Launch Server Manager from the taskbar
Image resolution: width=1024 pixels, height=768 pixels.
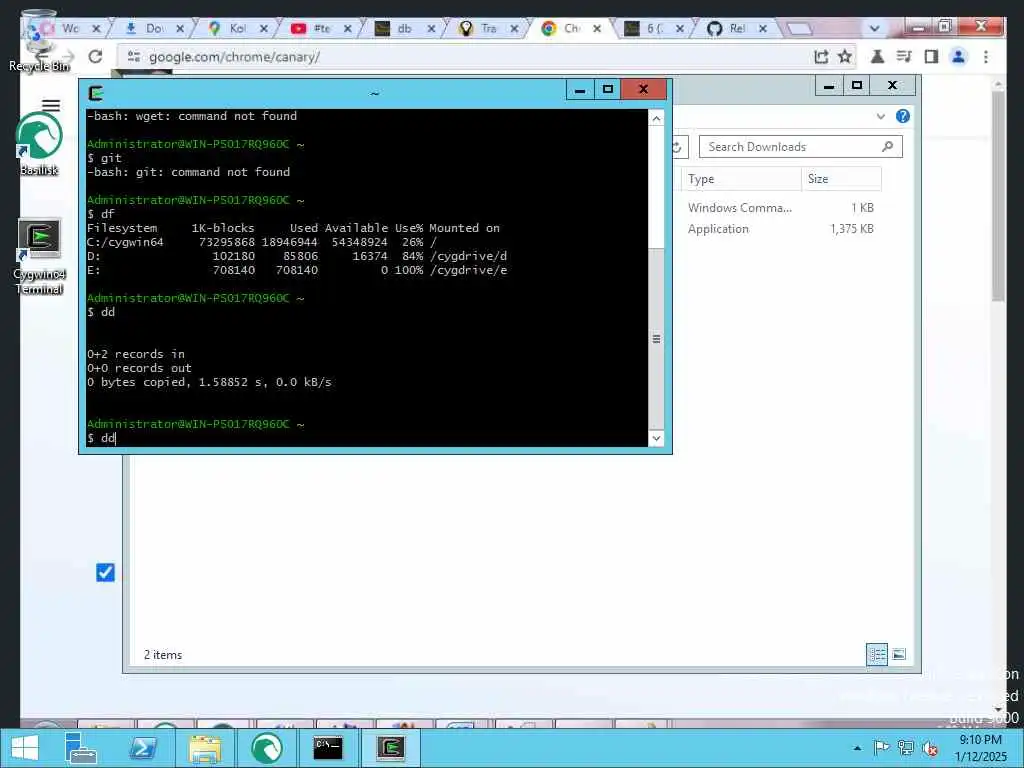tap(81, 748)
